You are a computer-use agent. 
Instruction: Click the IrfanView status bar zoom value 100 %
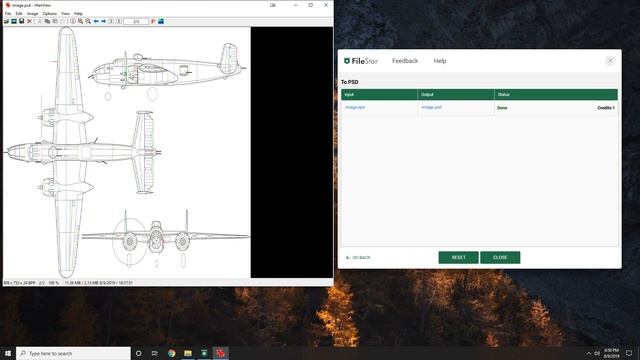coord(53,282)
